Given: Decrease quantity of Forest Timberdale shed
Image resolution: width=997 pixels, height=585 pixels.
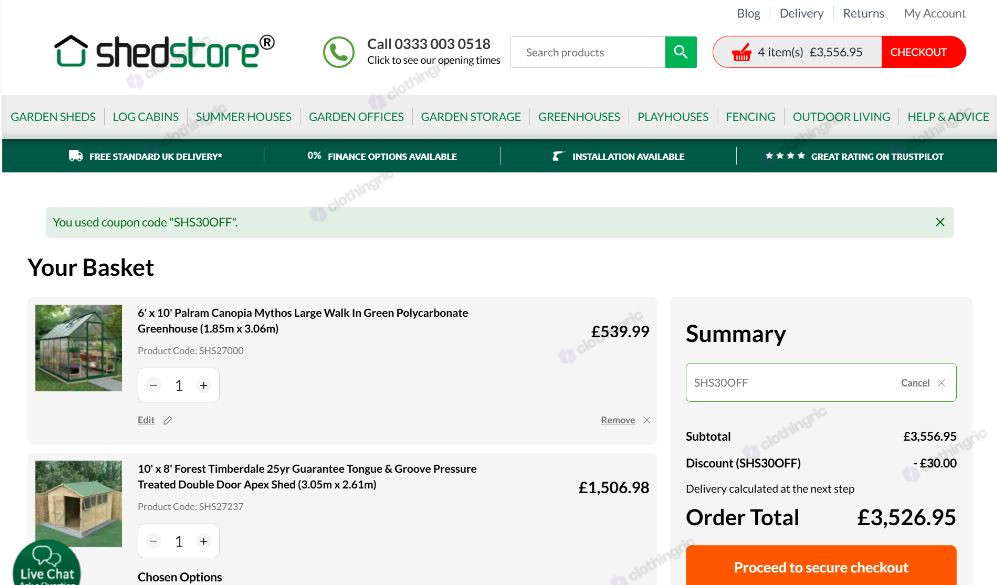Looking at the screenshot, I should point(153,541).
